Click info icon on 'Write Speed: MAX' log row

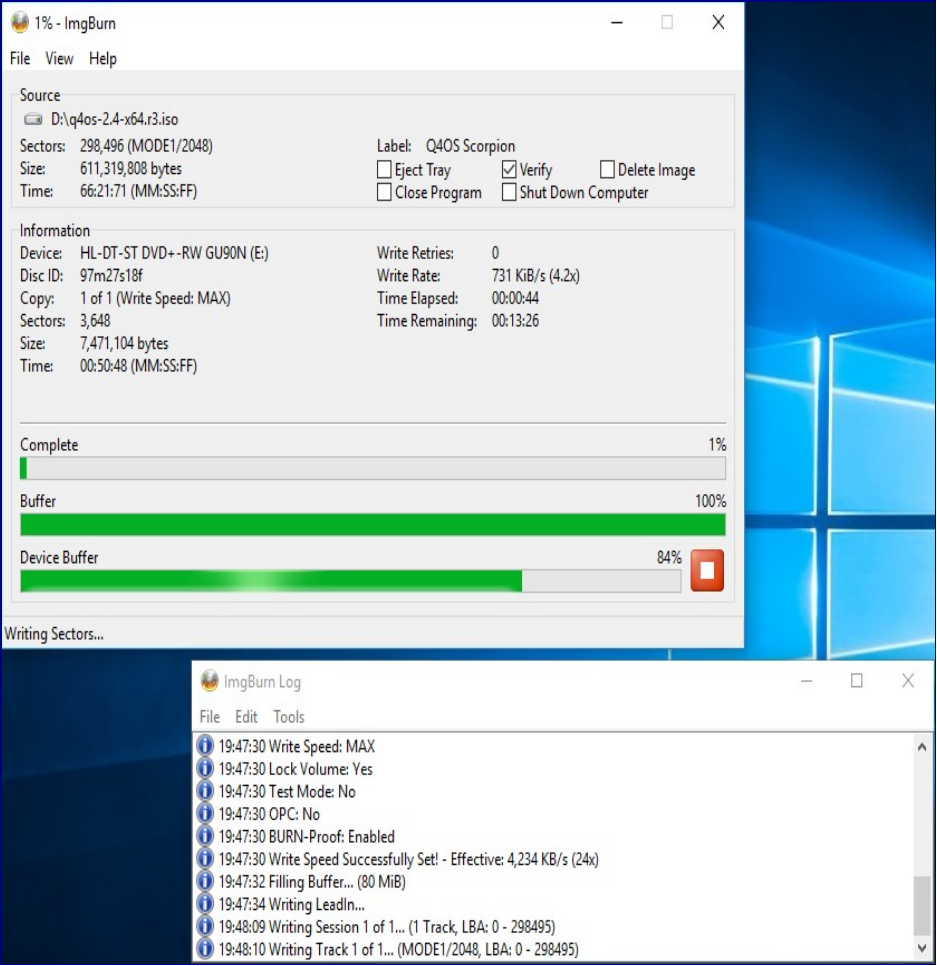coord(205,745)
